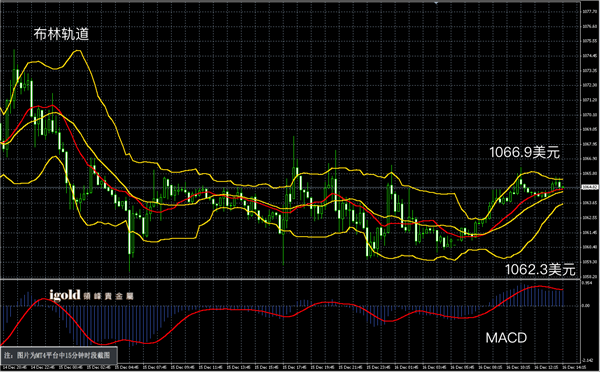Viewport: 600px width, 372px height.
Task: Click the MACD indicator label
Action: click(x=506, y=338)
